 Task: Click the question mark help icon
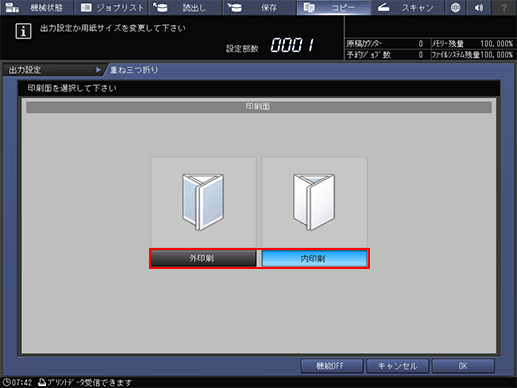pos(504,7)
